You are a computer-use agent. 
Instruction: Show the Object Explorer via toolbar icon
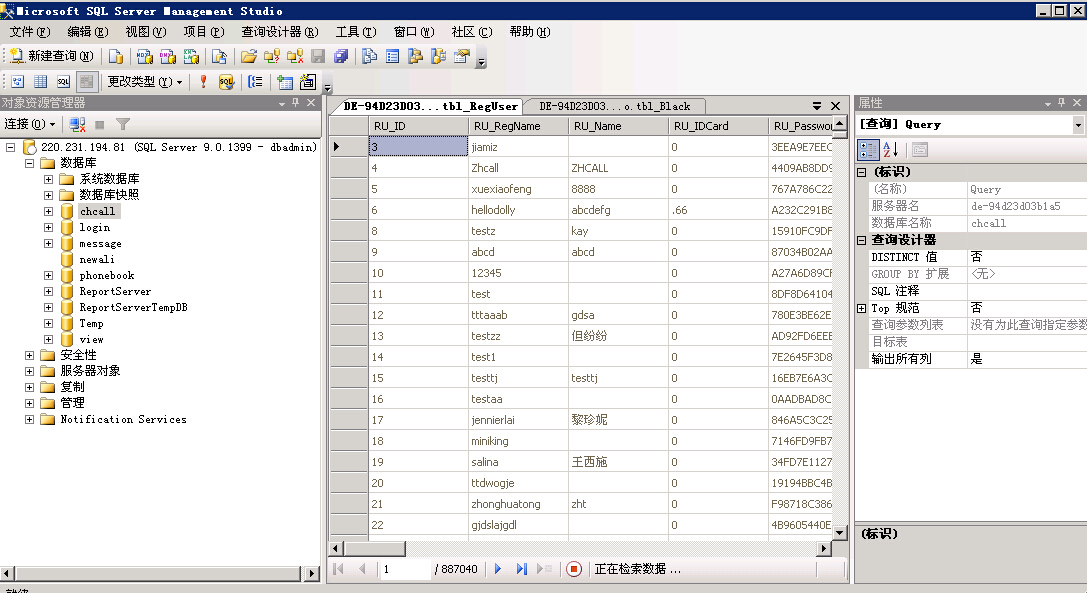pyautogui.click(x=415, y=56)
